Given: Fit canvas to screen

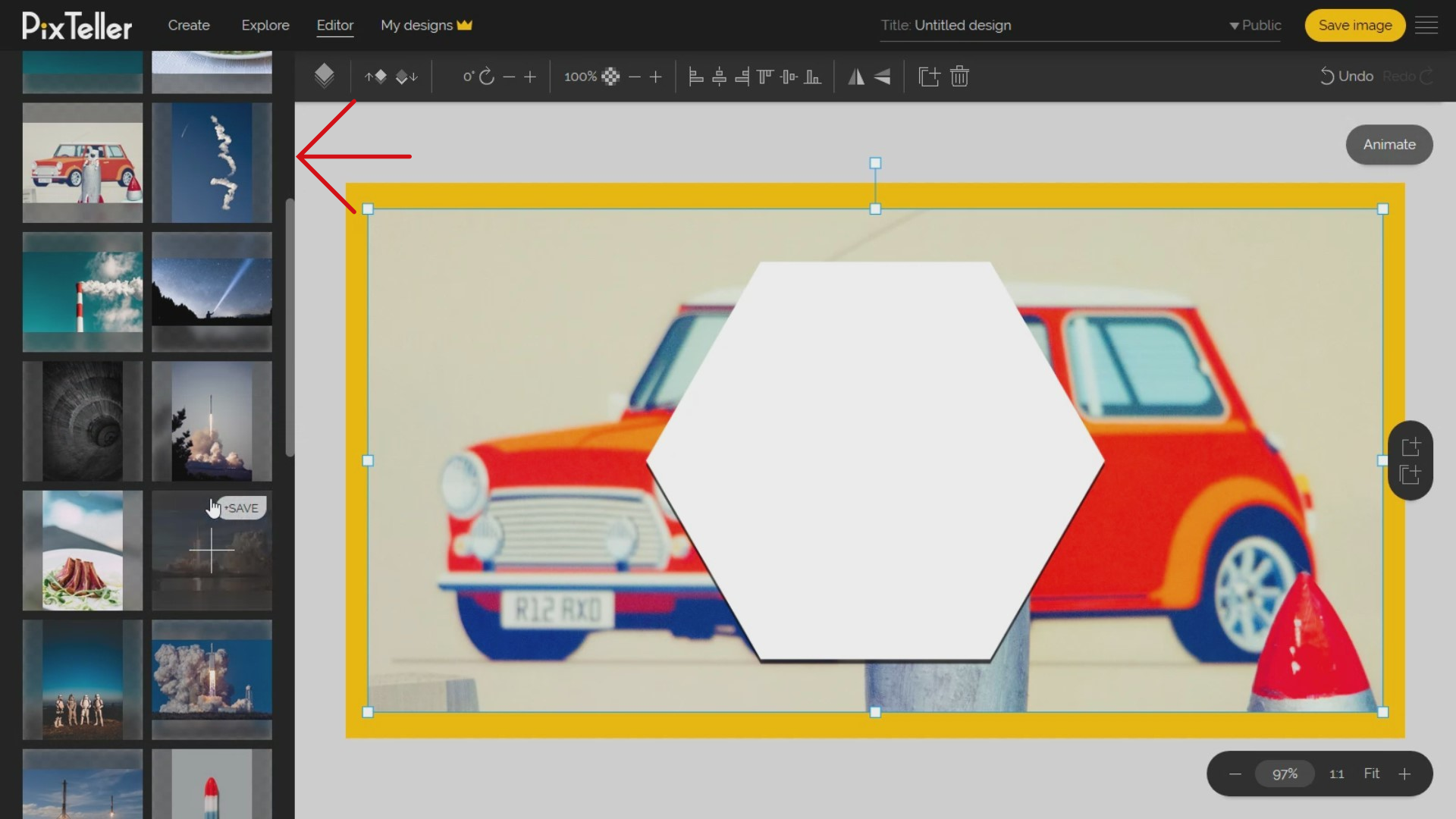Looking at the screenshot, I should point(1372,773).
